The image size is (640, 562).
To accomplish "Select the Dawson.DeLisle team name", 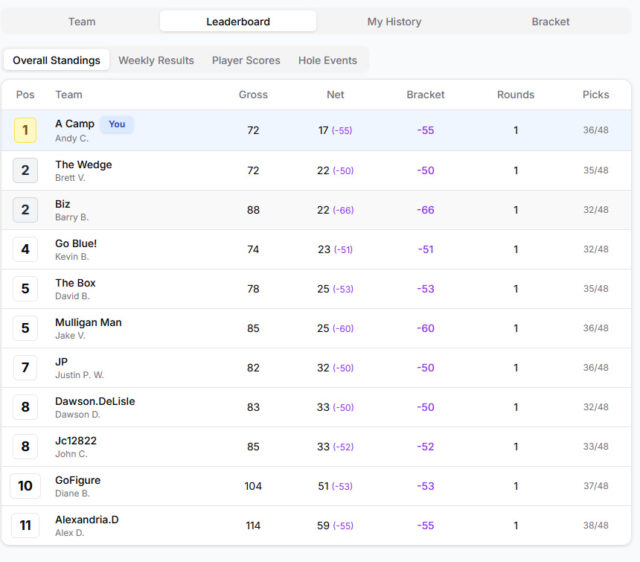I will (95, 401).
